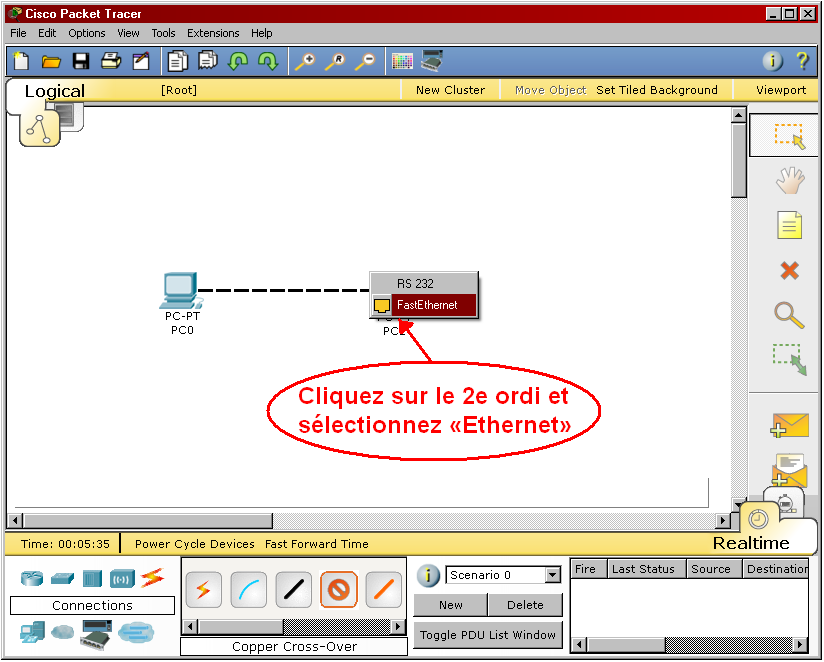Open the View menu
The image size is (824, 662).
pyautogui.click(x=128, y=33)
